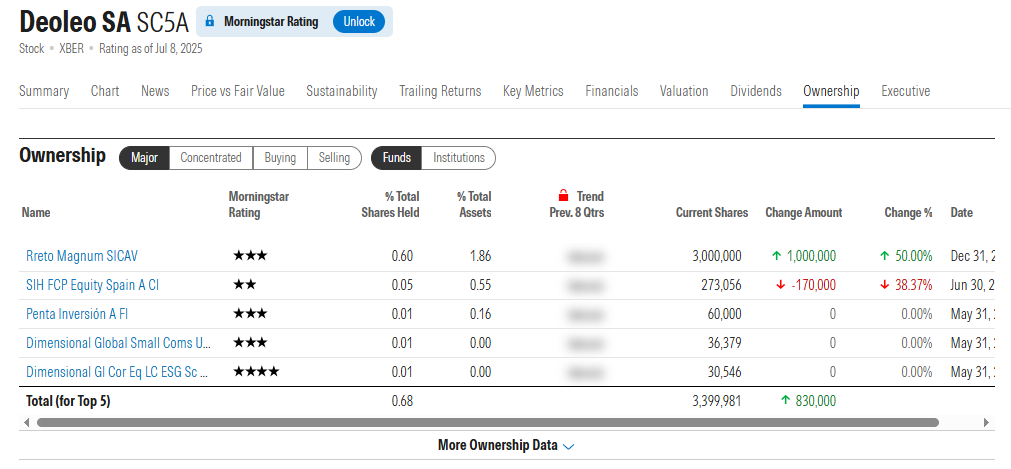
Task: Click the 3,399,981 total shares value
Action: (x=715, y=401)
